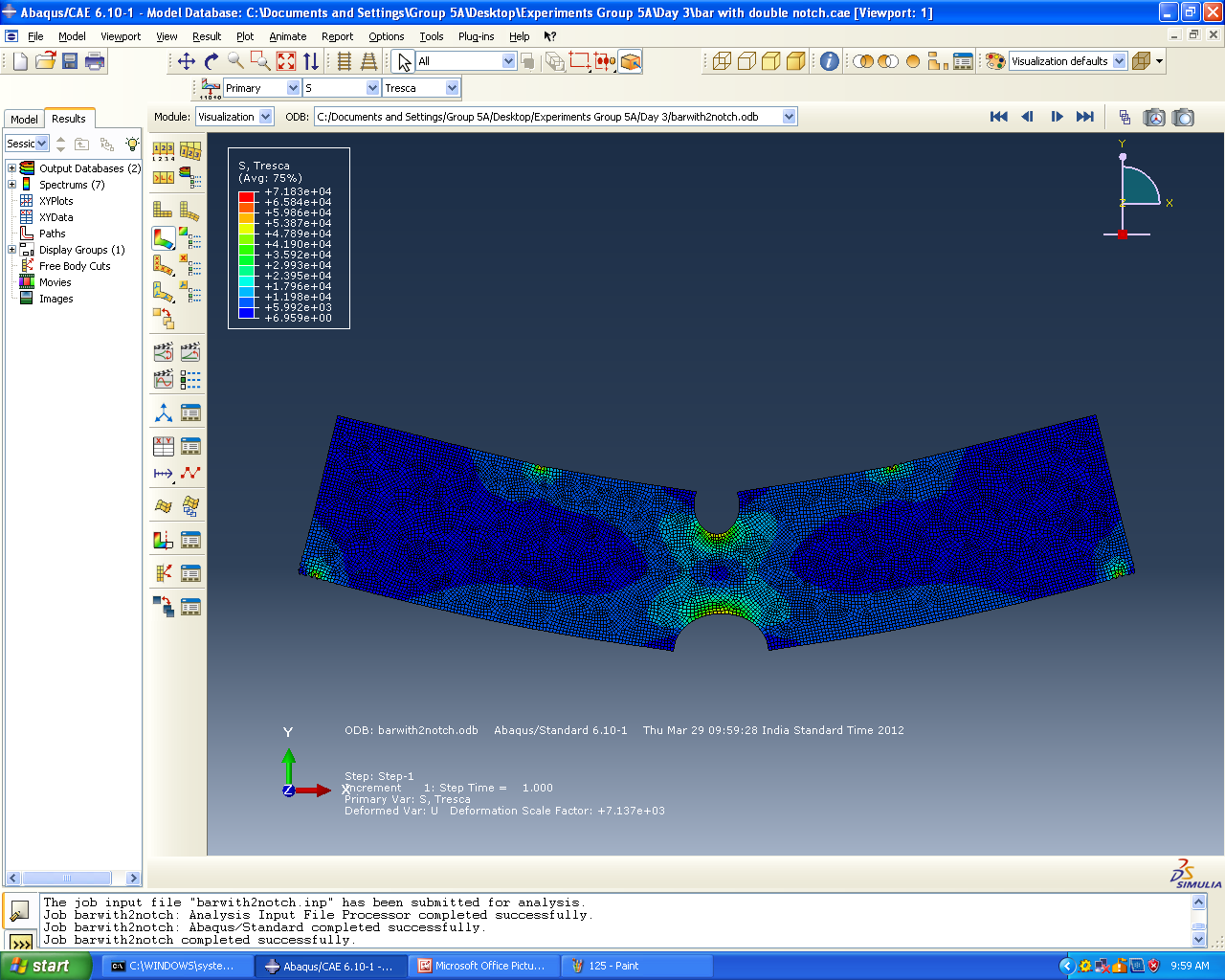Open the Animate menu
Screen dimensions: 1225x980
point(288,36)
